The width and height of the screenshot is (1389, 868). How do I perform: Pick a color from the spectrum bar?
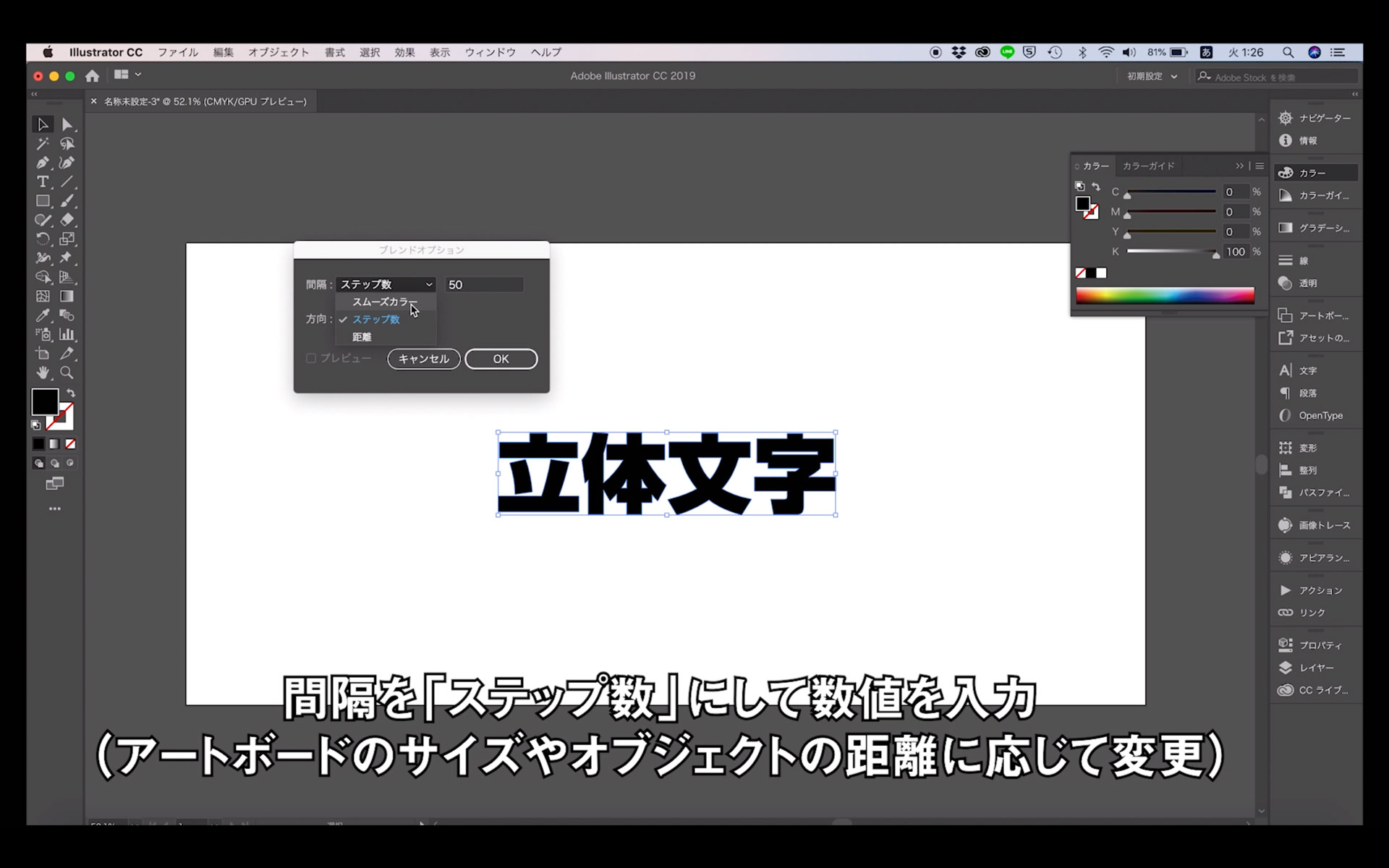[x=1165, y=295]
